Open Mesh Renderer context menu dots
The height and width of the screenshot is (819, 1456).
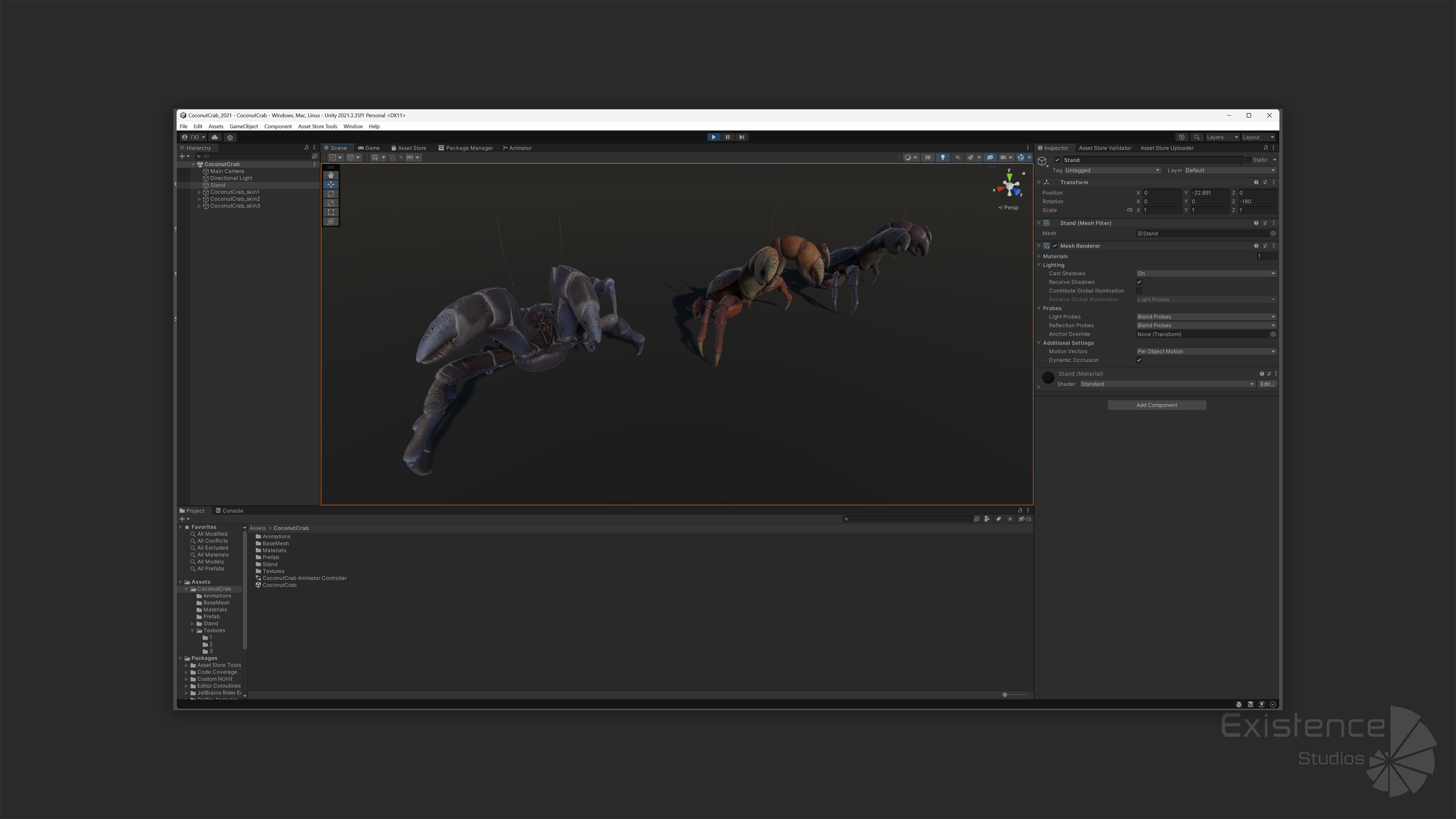point(1274,246)
